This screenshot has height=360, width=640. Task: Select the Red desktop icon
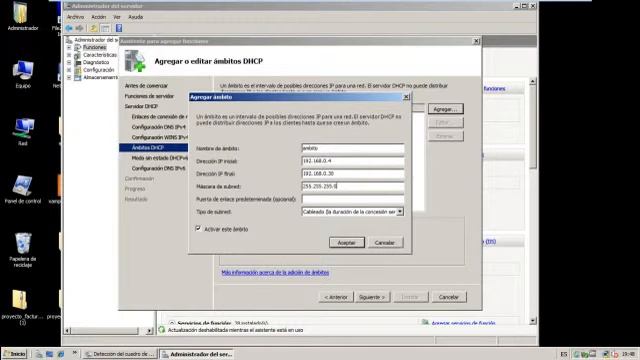pyautogui.click(x=23, y=132)
